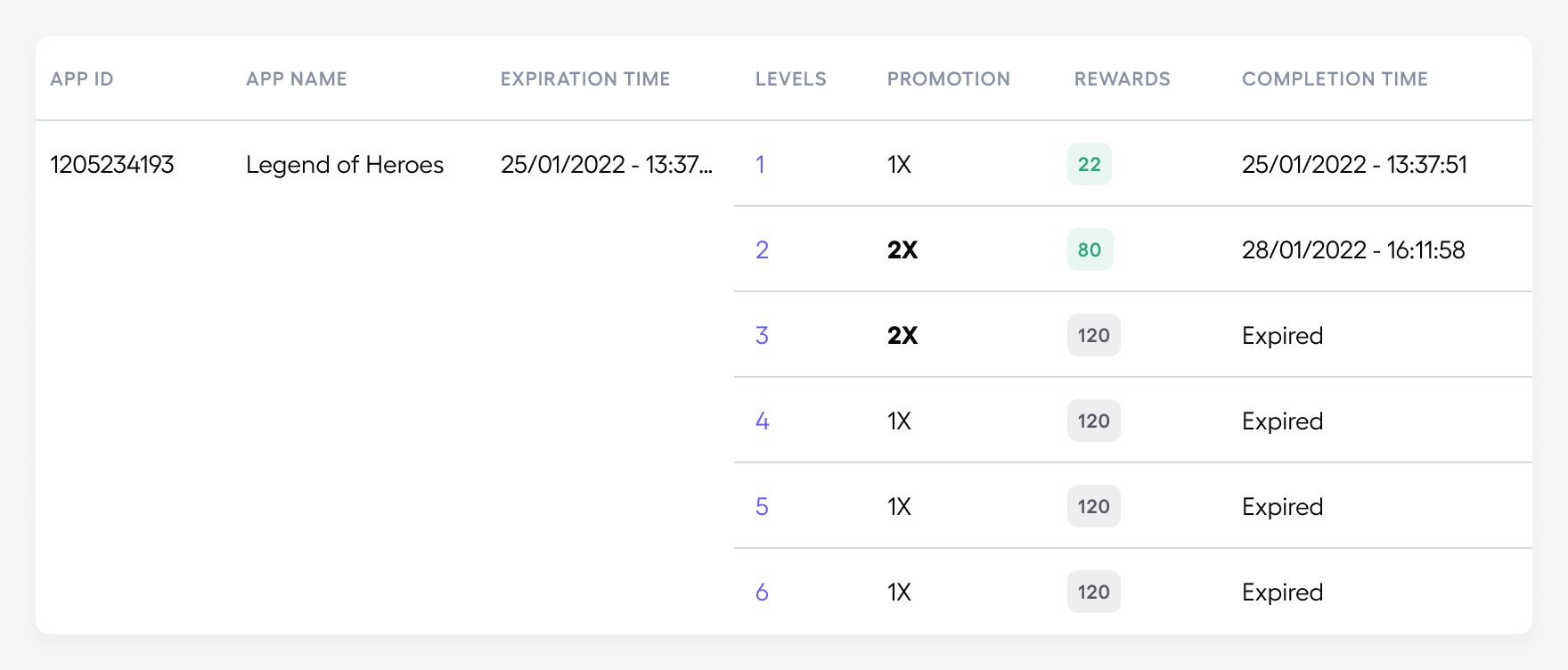1568x670 pixels.
Task: Click the bold 2X promotion for level 3
Action: click(x=902, y=335)
